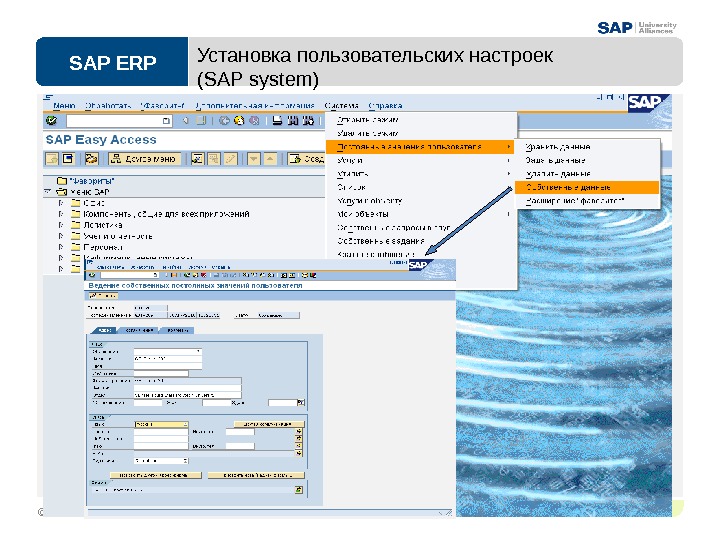Select Хранить данные in the submenu
This screenshot has width=720, height=540.
558,147
